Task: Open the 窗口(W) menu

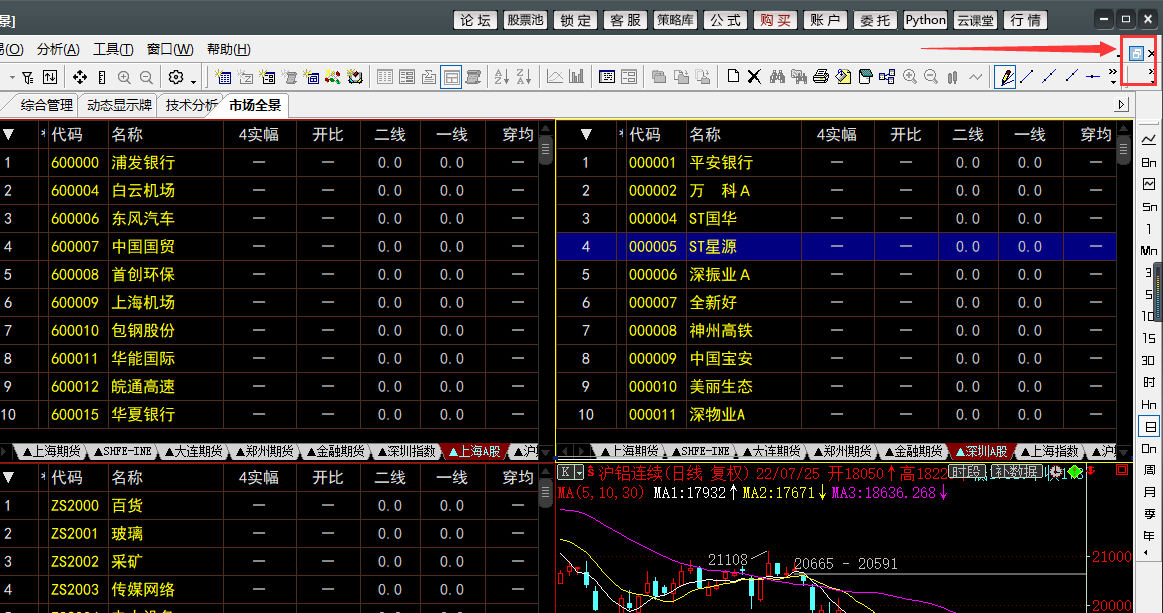Action: [x=170, y=49]
